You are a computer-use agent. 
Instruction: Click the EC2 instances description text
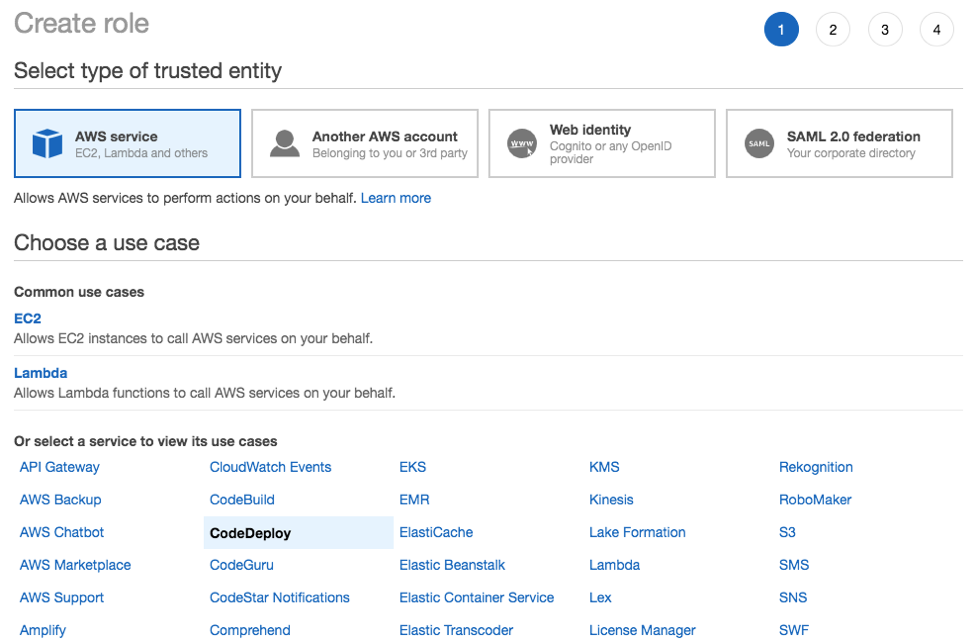[193, 338]
